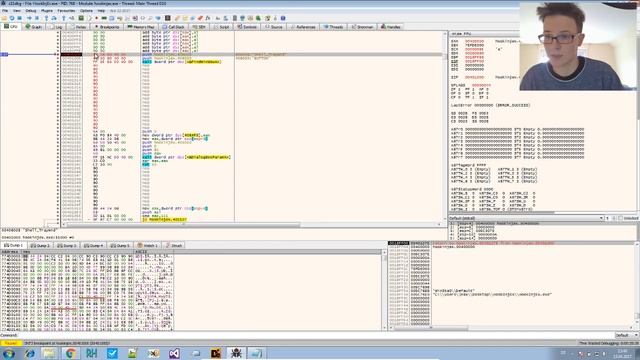640x360 pixels.
Task: Click the argument count stepper
Action: 611,218
